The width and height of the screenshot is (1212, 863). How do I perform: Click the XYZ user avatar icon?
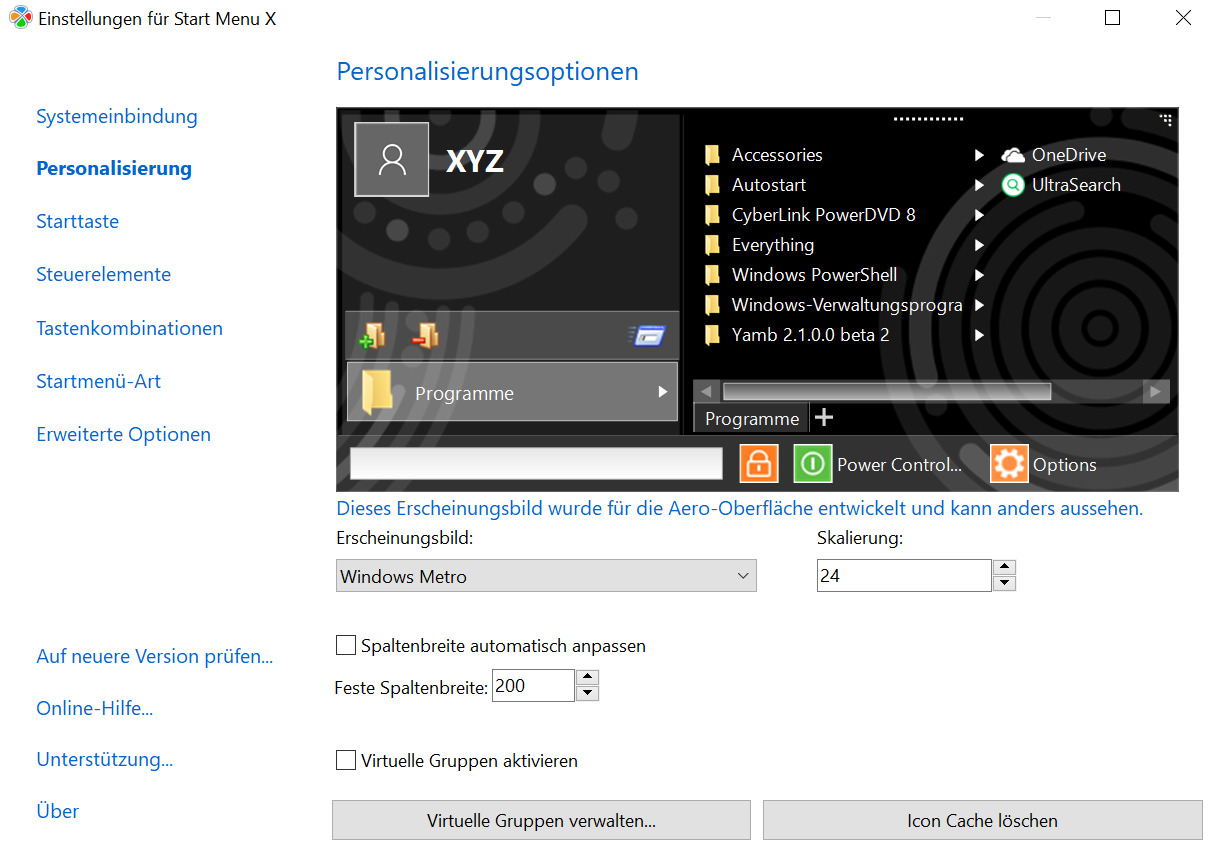pos(392,160)
